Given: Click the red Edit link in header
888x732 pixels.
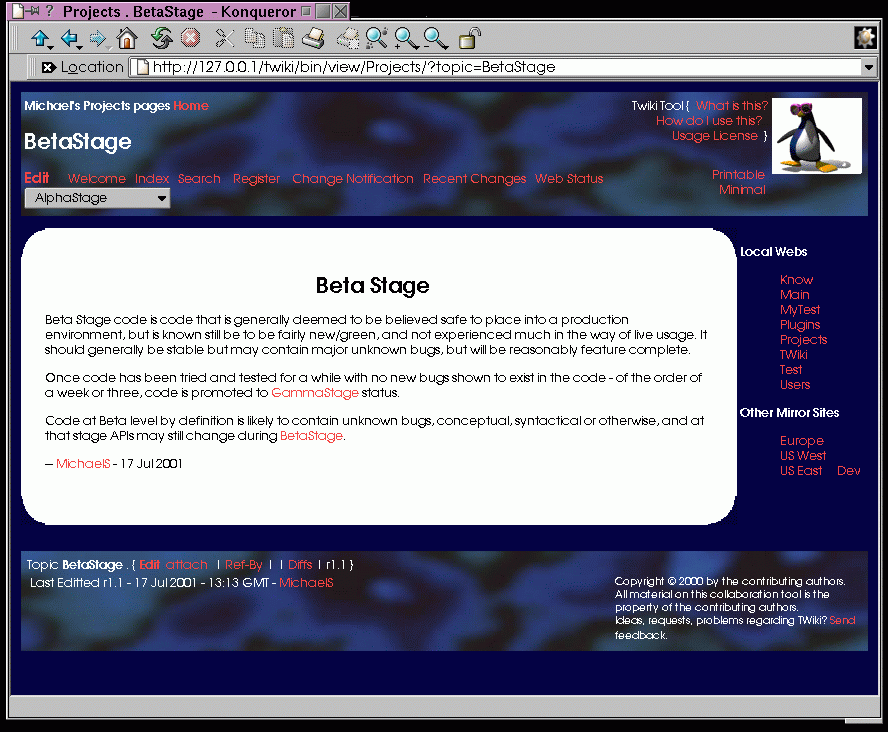Looking at the screenshot, I should pyautogui.click(x=37, y=178).
